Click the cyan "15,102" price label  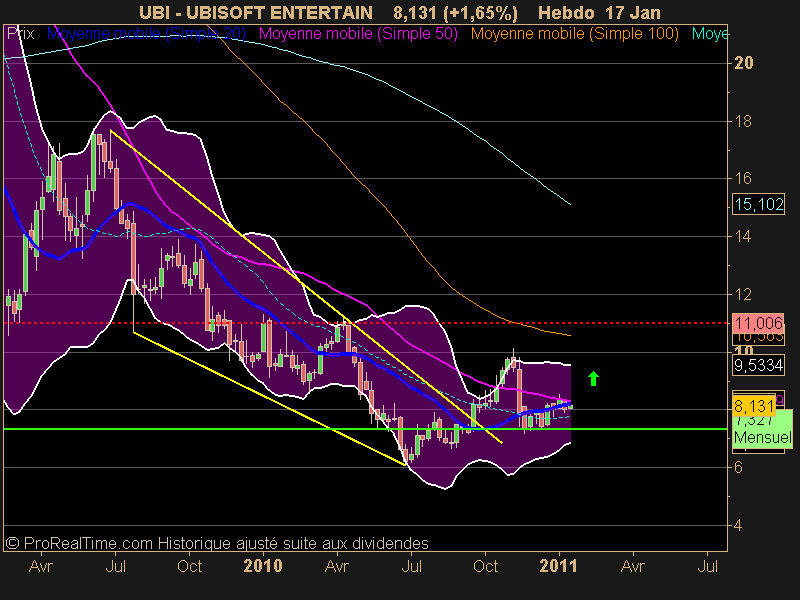(759, 204)
